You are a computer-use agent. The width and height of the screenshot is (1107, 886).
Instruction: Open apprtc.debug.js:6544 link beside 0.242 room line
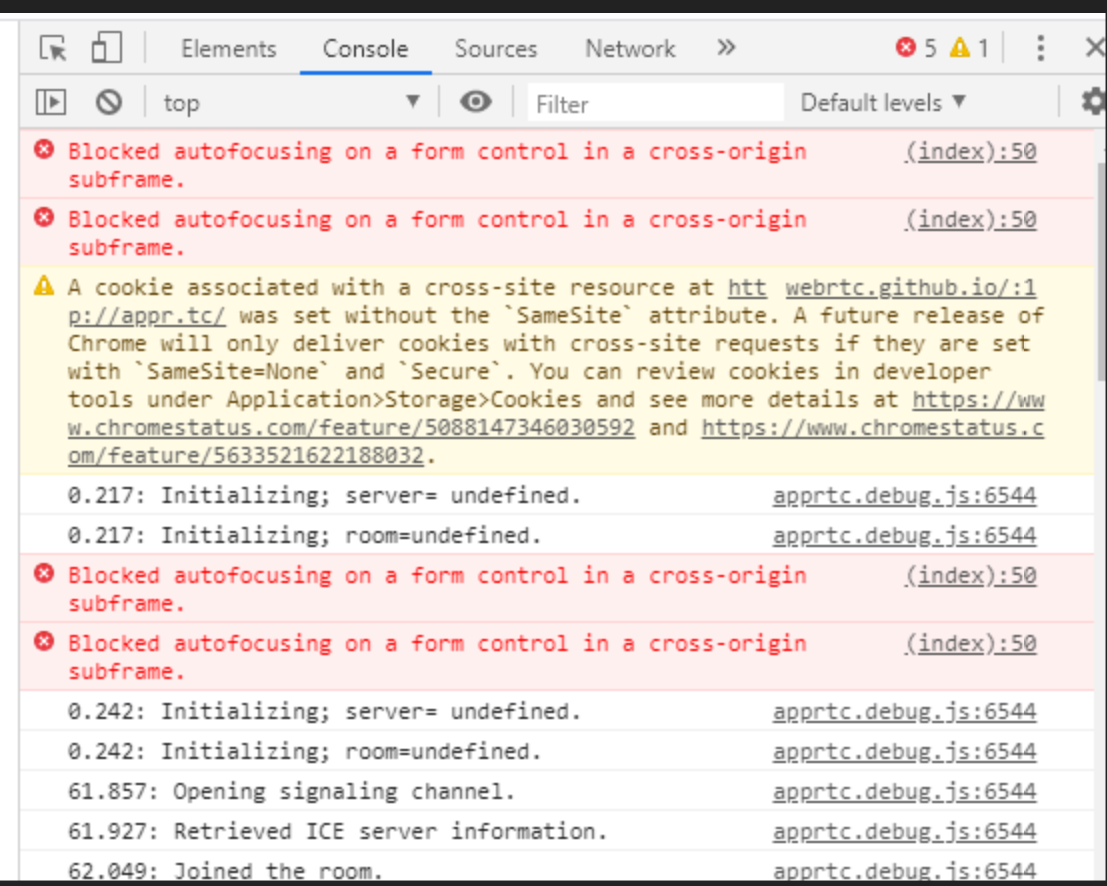tap(904, 751)
